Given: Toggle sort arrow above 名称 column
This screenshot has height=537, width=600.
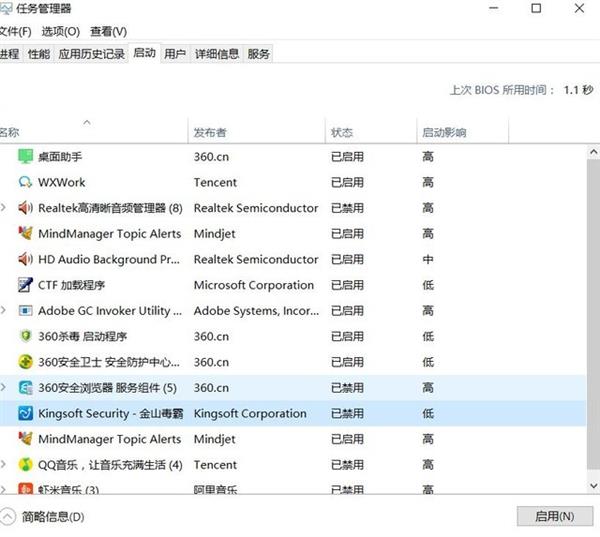Looking at the screenshot, I should click(x=87, y=122).
